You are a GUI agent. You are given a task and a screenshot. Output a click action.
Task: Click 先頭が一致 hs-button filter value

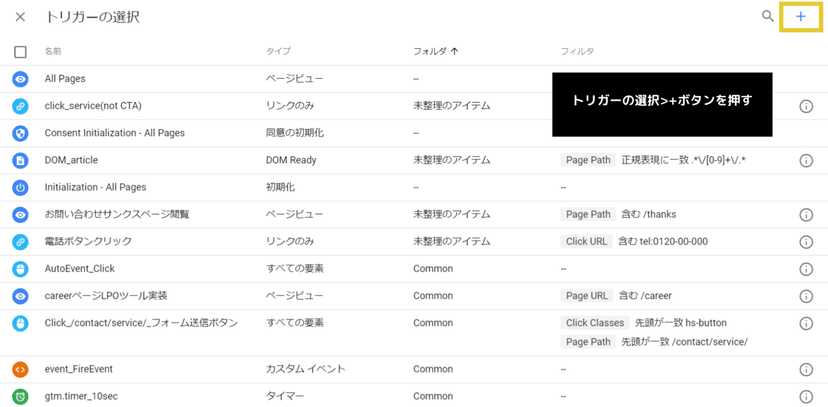pyautogui.click(x=681, y=323)
